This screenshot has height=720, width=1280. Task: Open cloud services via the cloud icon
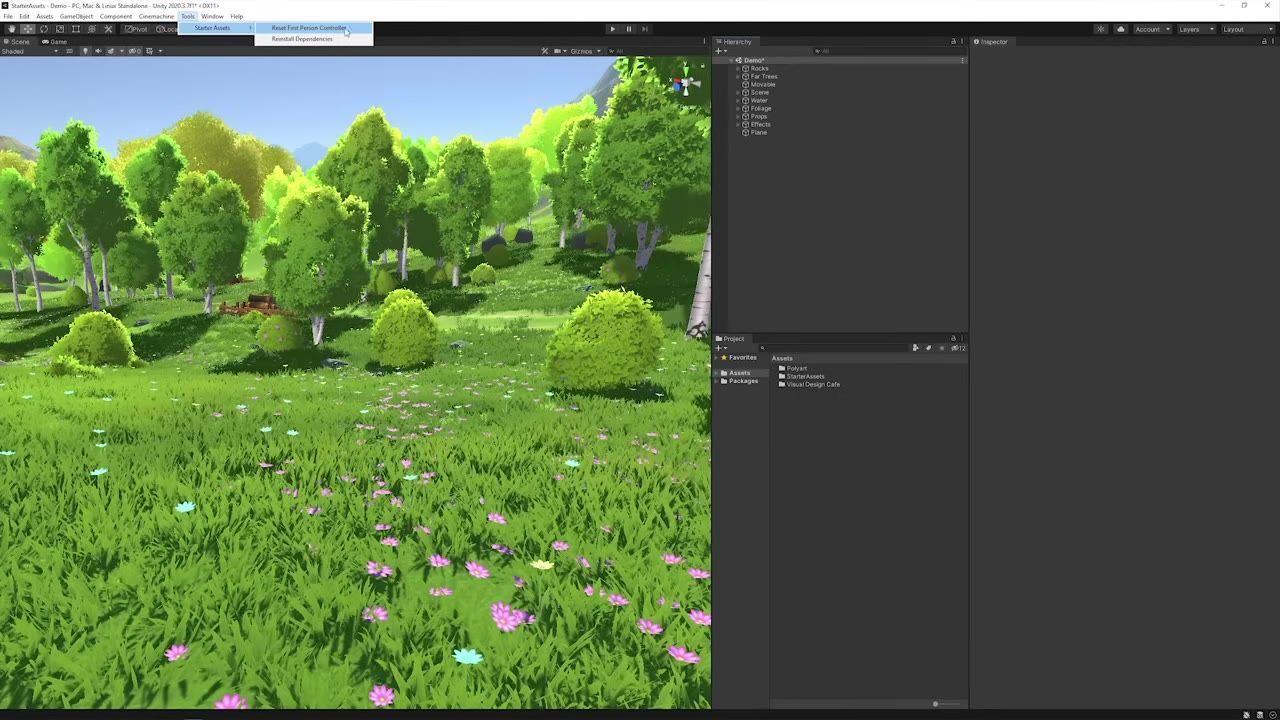(x=1120, y=29)
